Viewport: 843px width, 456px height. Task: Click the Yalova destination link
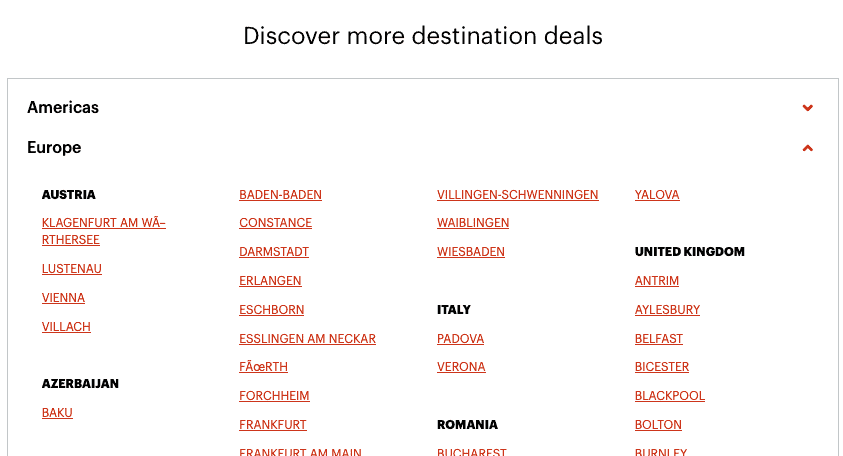[x=657, y=195]
